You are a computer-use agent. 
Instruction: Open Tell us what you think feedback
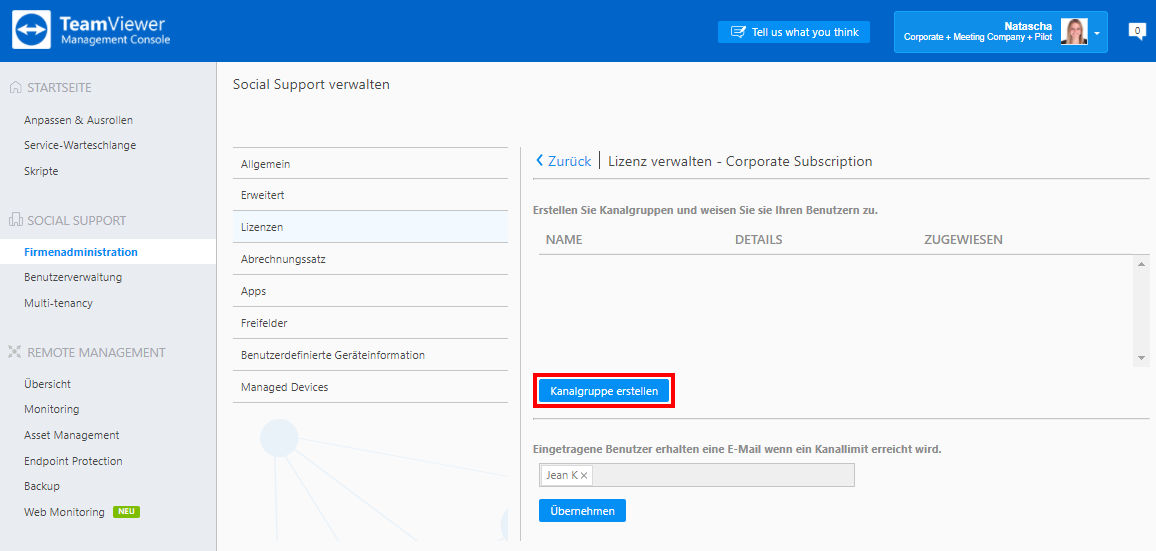pyautogui.click(x=794, y=32)
